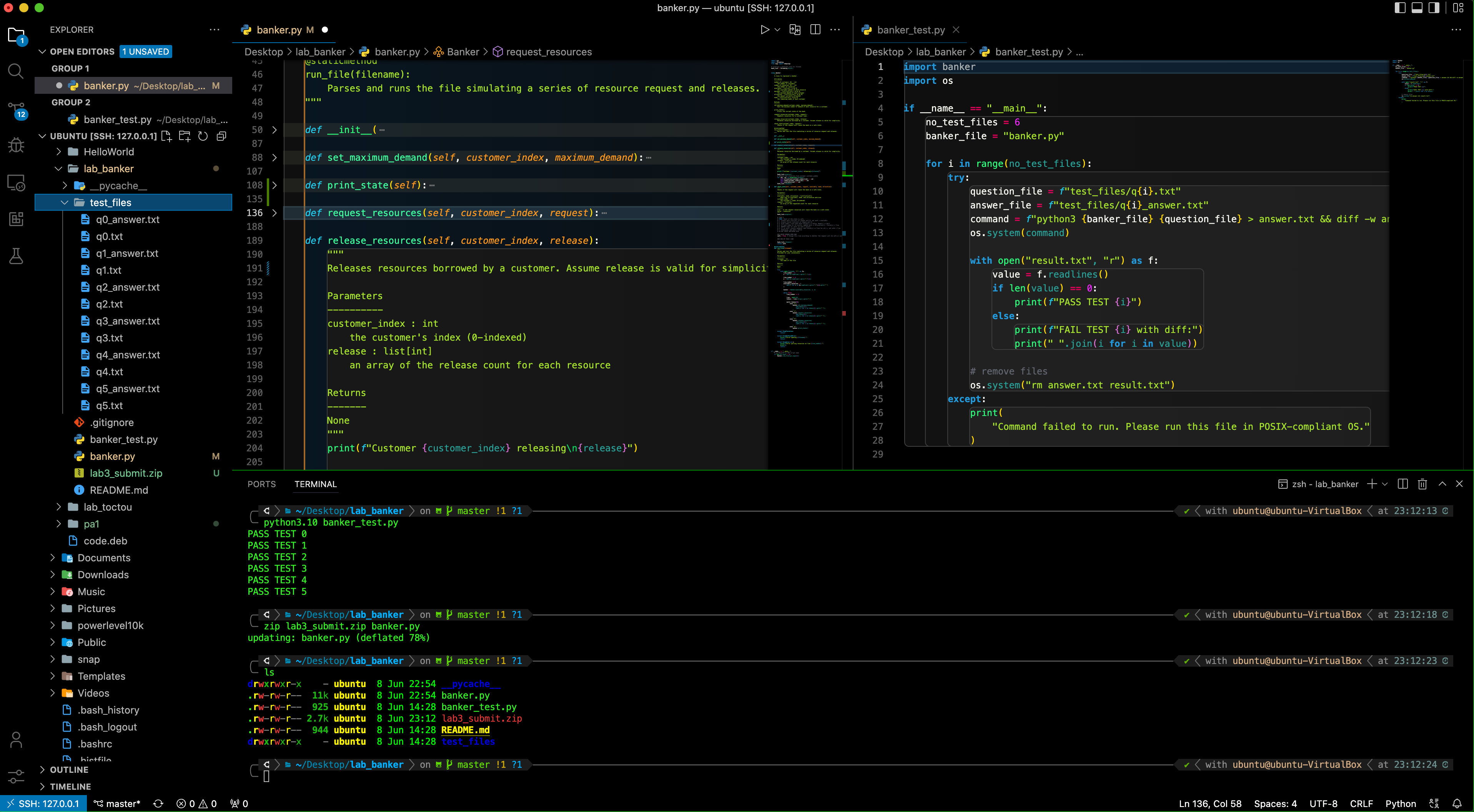Open the Run and Debug view
The image size is (1474, 812).
16,145
